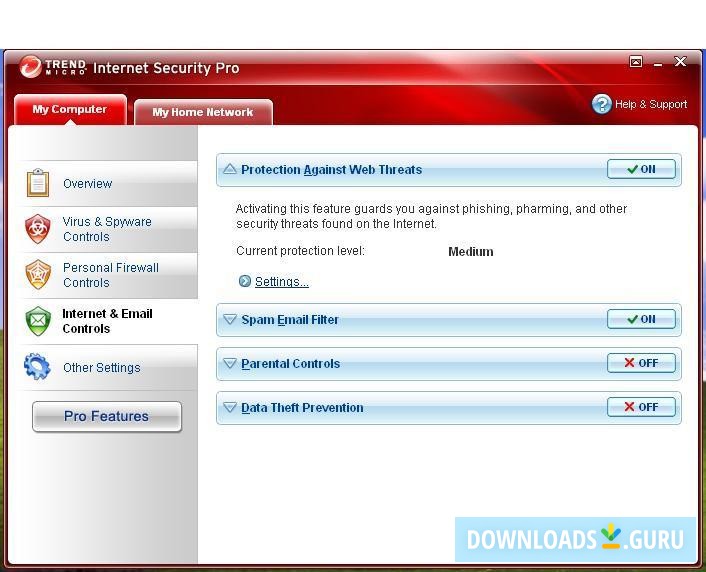The height and width of the screenshot is (572, 706).
Task: Click the compact view icon in title bar
Action: point(636,62)
